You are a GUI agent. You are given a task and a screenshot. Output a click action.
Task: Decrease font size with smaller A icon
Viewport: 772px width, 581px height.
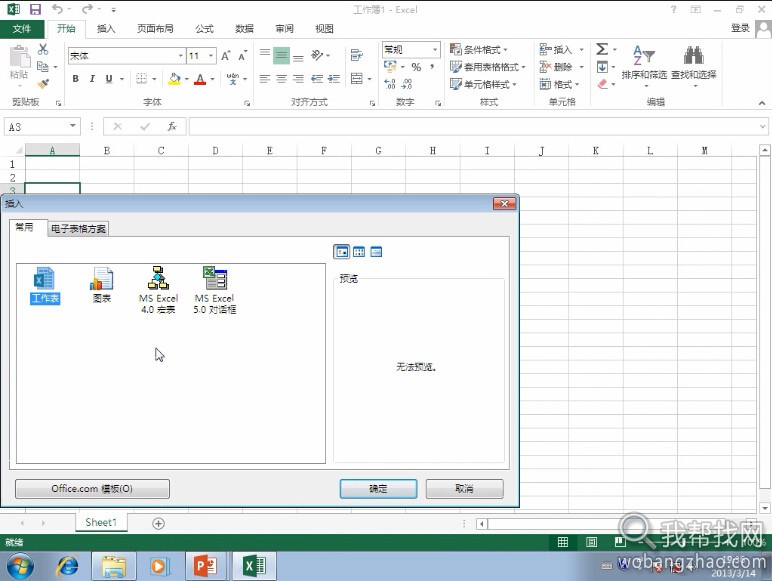coord(242,56)
